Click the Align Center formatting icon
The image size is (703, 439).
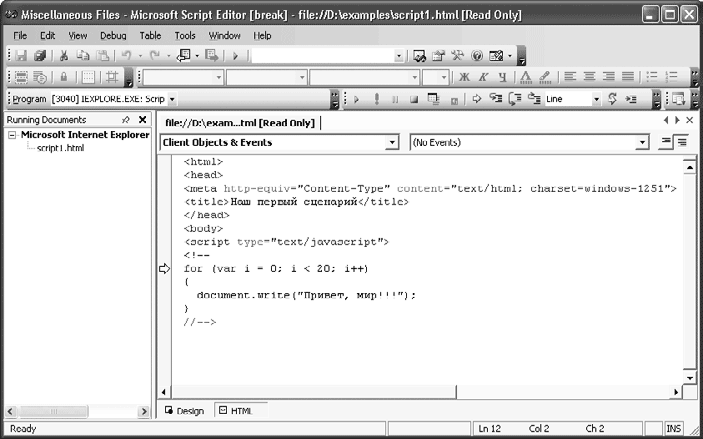pyautogui.click(x=588, y=77)
